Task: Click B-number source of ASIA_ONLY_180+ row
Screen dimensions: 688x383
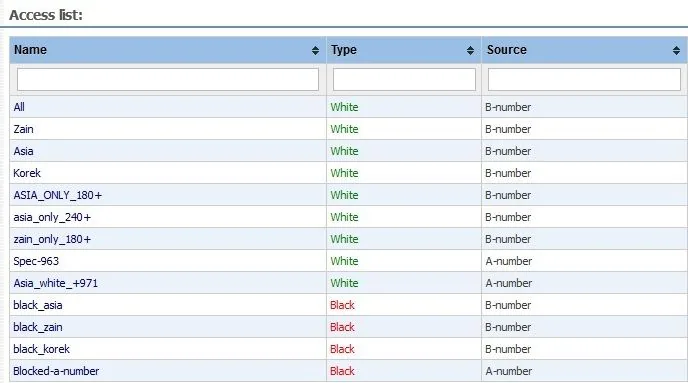Action: (x=508, y=195)
